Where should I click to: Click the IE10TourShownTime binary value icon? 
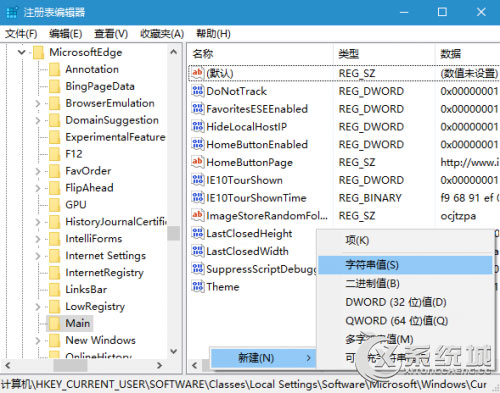click(197, 198)
